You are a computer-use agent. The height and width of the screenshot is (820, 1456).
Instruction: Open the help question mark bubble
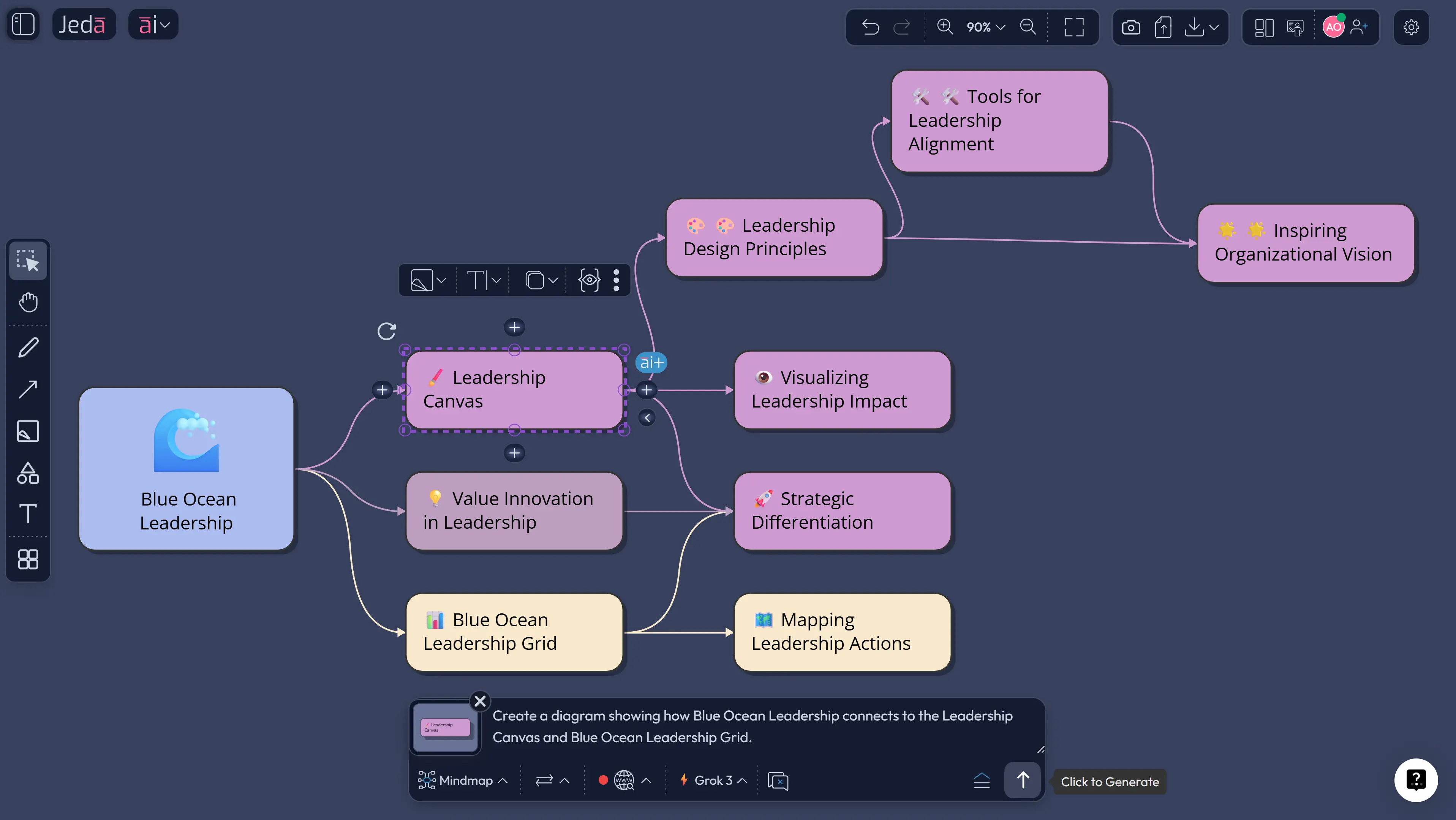tap(1416, 780)
